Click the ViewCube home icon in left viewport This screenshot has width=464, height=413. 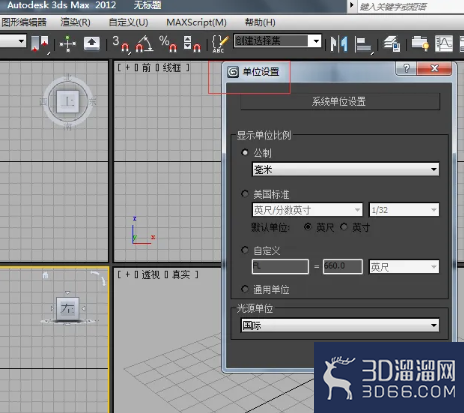pyautogui.click(x=46, y=275)
